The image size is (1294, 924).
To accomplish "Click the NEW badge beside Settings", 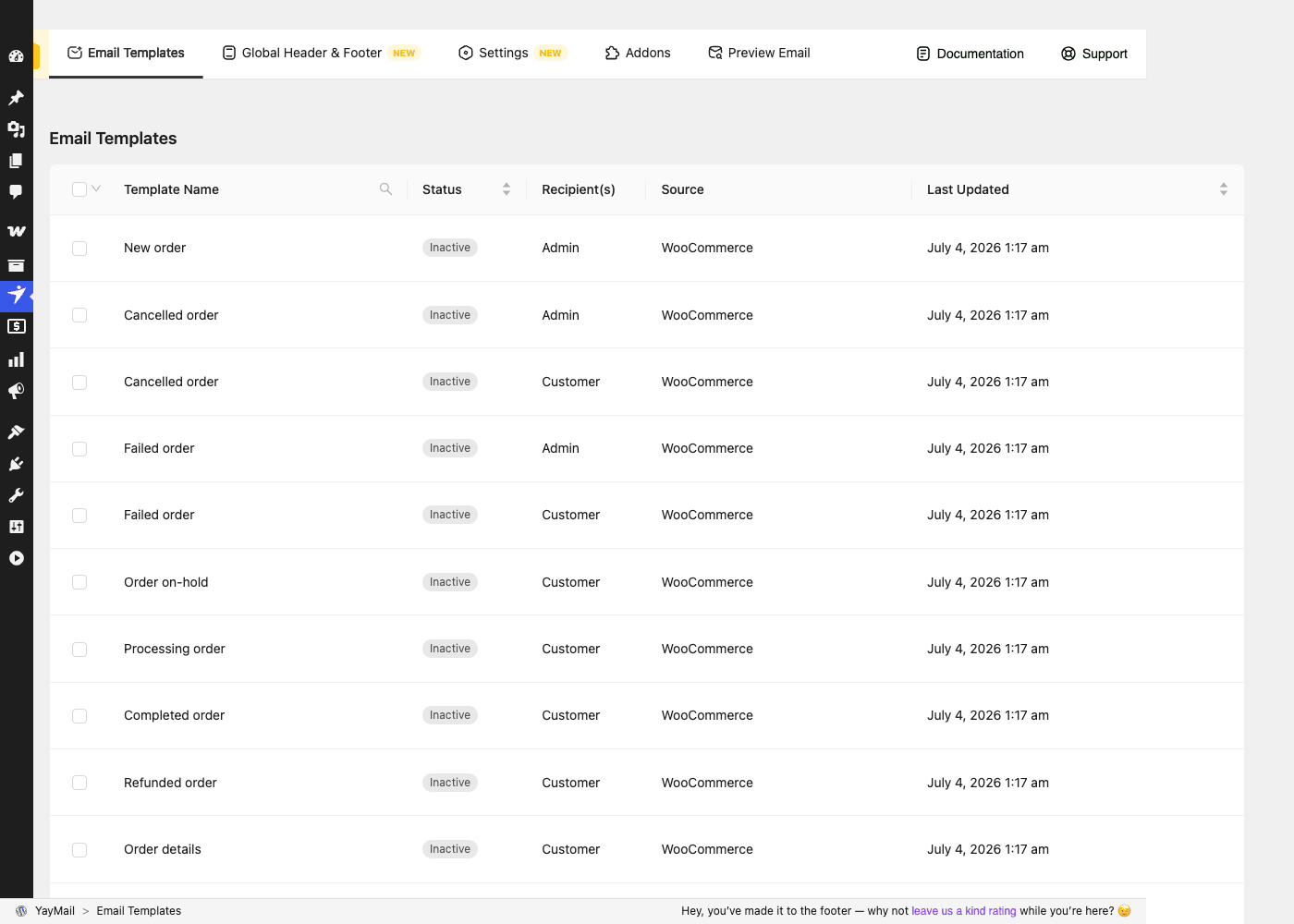I will (x=550, y=53).
